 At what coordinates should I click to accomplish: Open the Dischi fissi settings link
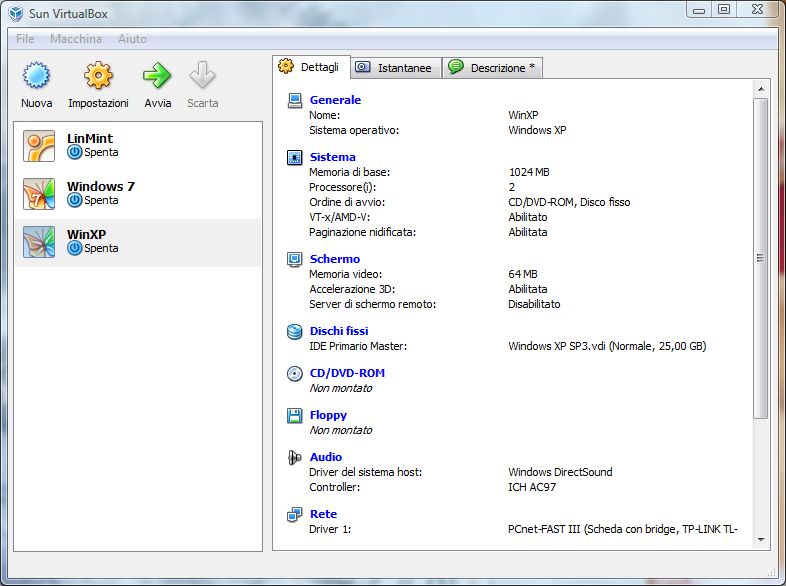tap(339, 331)
